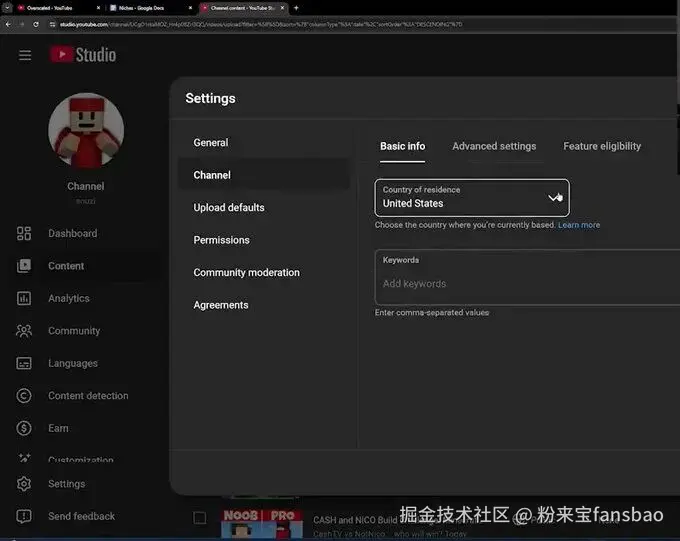This screenshot has width=680, height=541.
Task: Click the browser address bar URL
Action: coord(260,25)
